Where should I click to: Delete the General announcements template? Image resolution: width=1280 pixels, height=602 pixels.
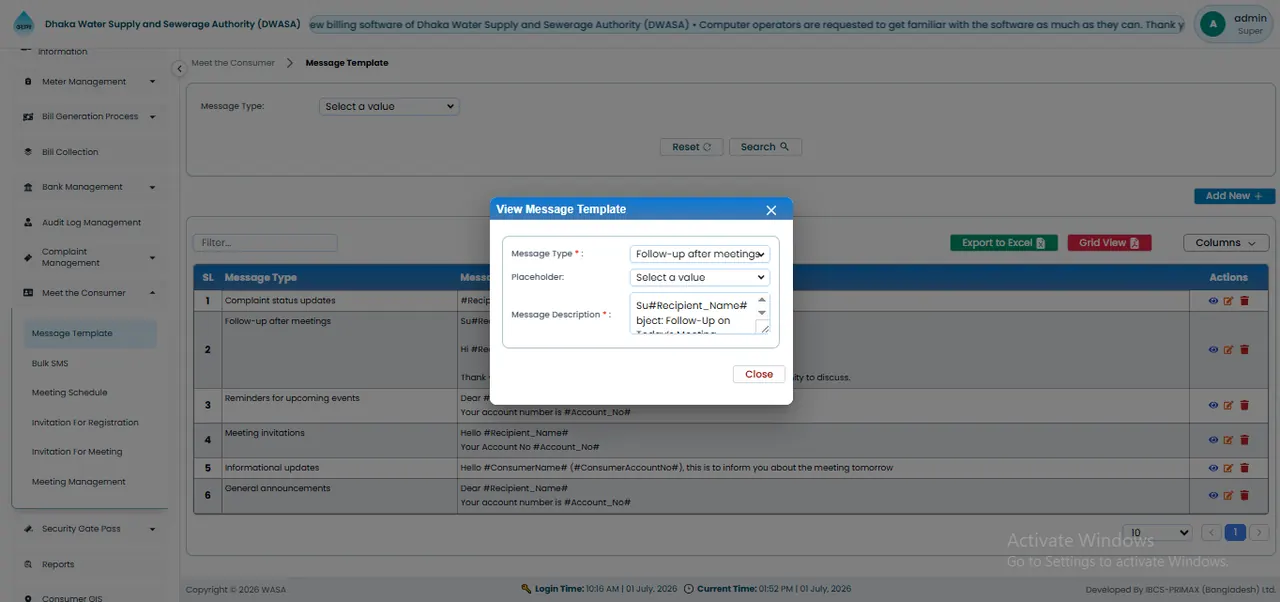click(1244, 495)
